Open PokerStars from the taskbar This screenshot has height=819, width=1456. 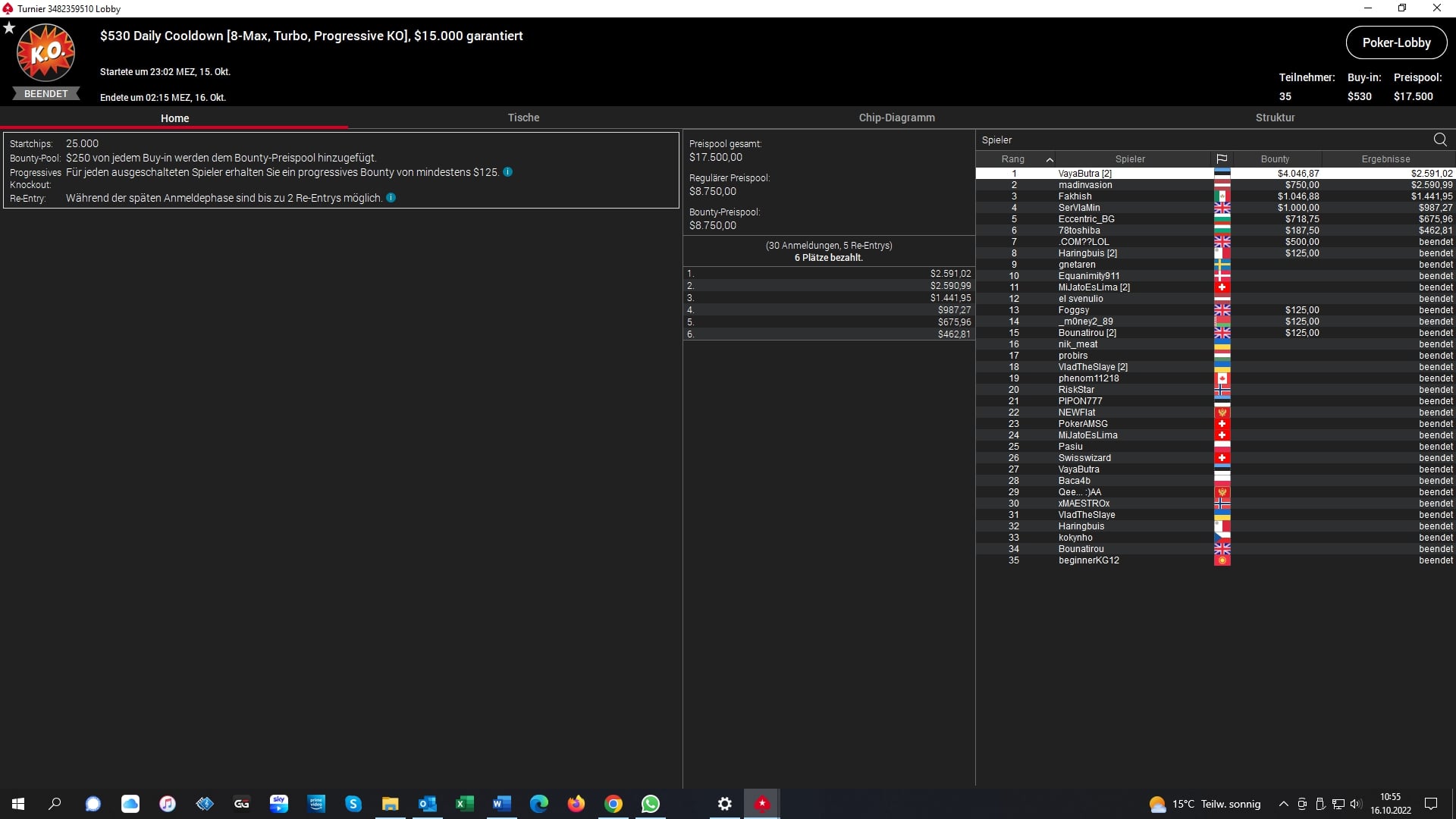pos(761,804)
